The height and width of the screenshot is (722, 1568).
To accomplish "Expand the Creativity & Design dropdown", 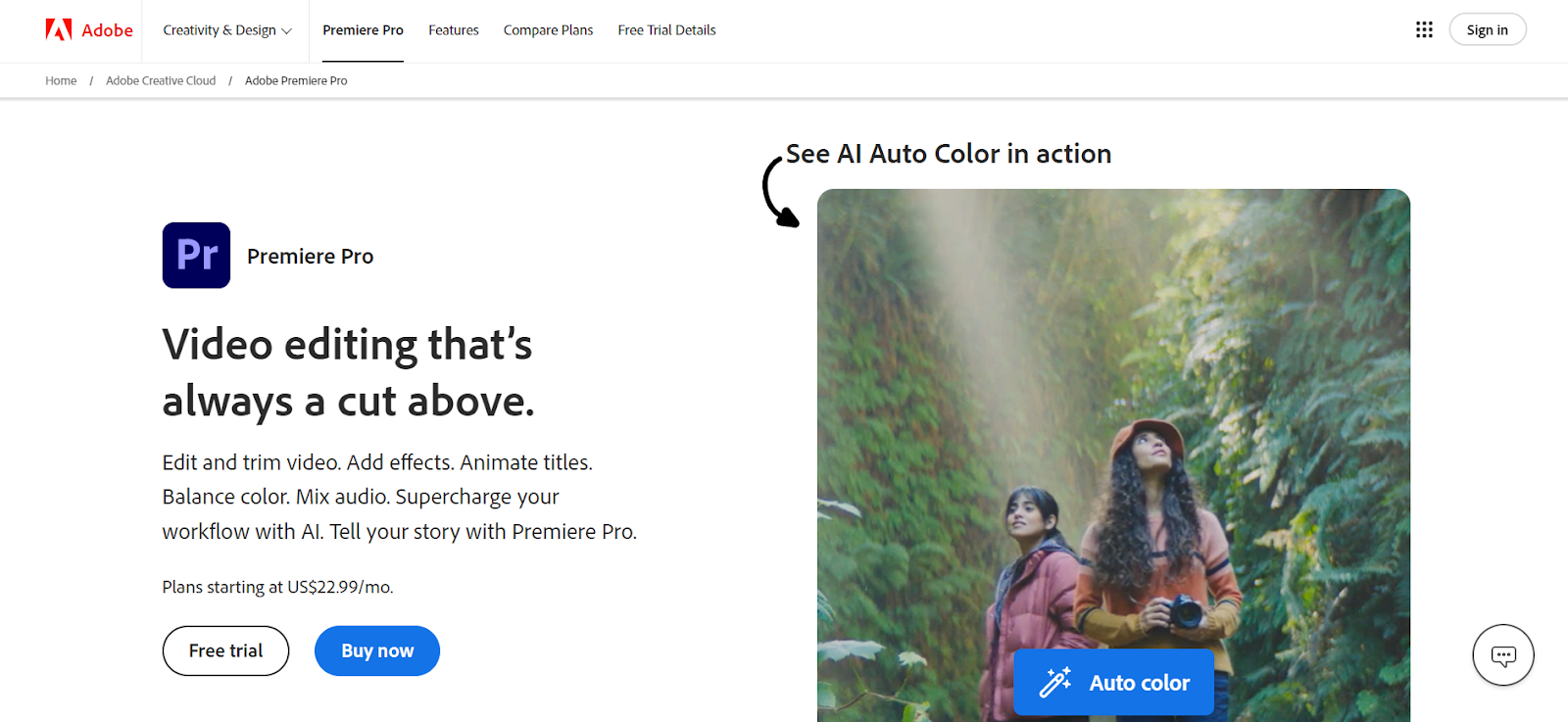I will coord(227,30).
